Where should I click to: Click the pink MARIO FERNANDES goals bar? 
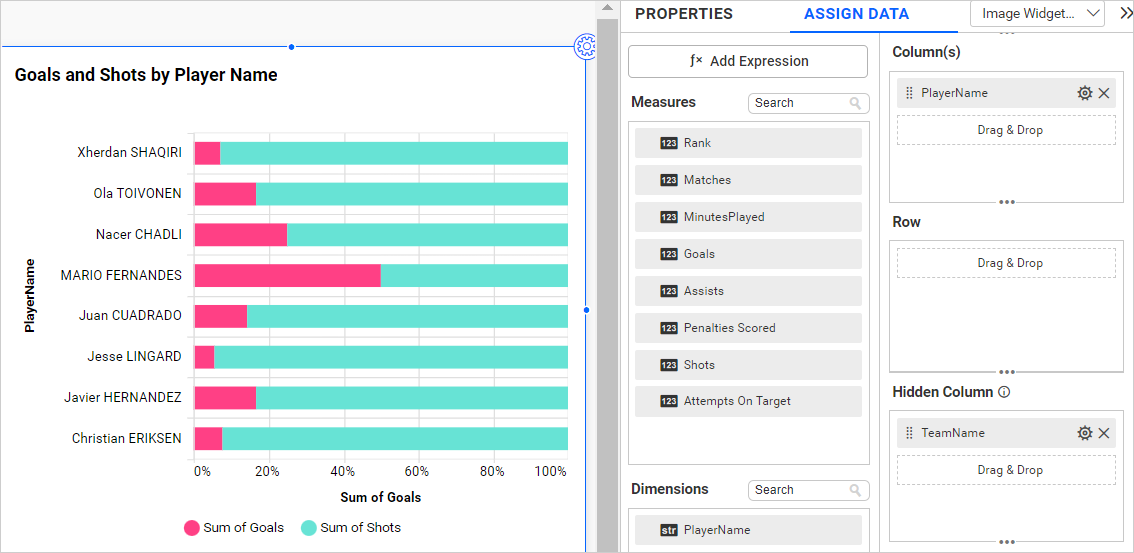click(287, 275)
